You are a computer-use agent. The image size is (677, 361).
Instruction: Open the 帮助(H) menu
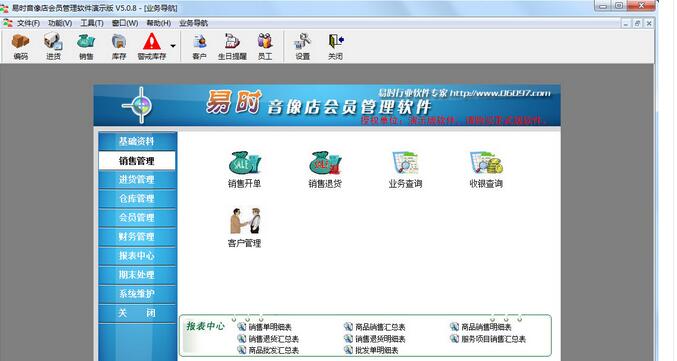point(158,23)
